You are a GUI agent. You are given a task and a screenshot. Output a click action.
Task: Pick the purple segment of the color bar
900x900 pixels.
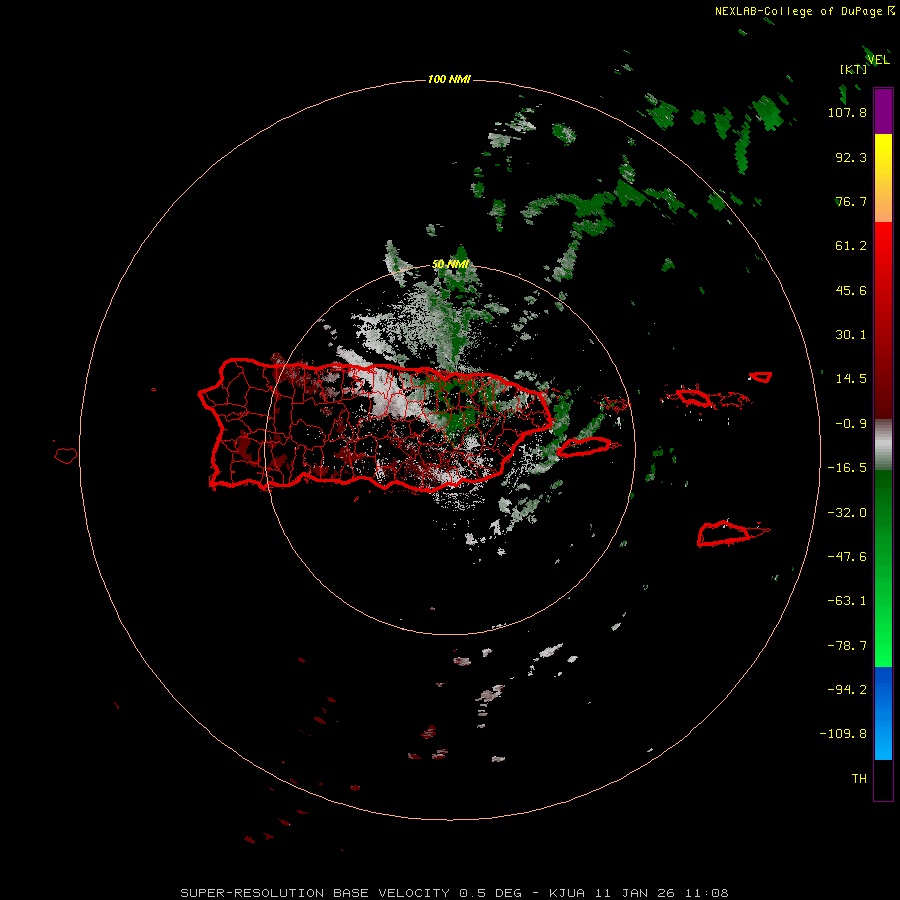click(x=883, y=111)
